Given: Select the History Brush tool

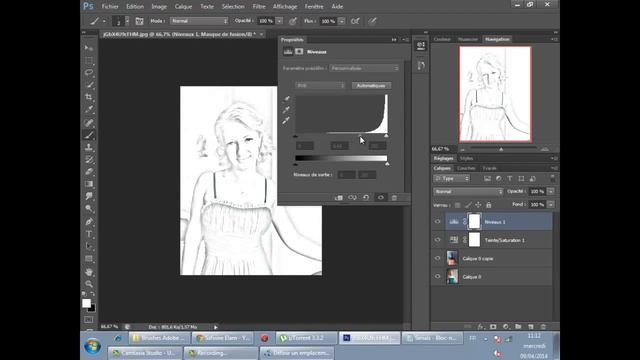Looking at the screenshot, I should click(89, 160).
